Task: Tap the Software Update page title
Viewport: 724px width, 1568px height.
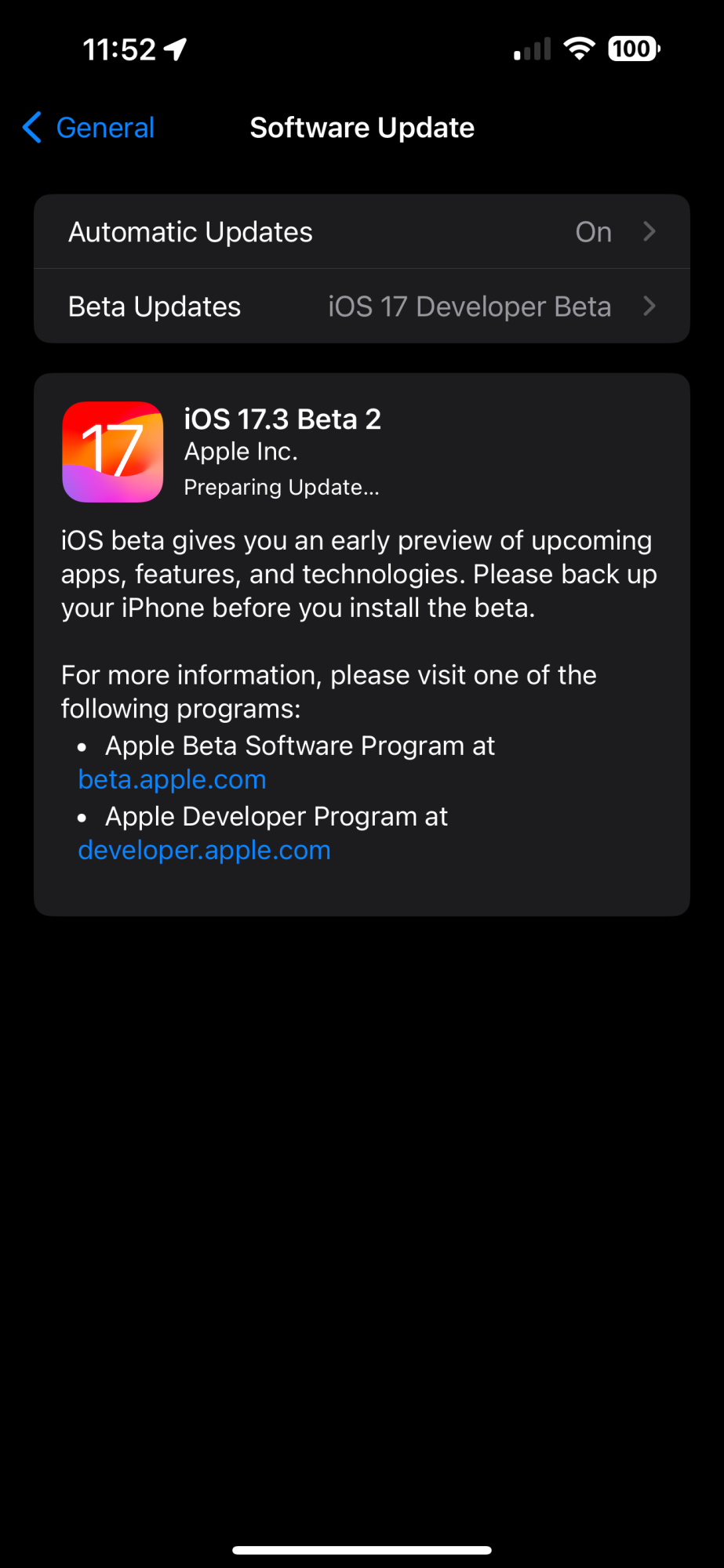Action: tap(362, 127)
